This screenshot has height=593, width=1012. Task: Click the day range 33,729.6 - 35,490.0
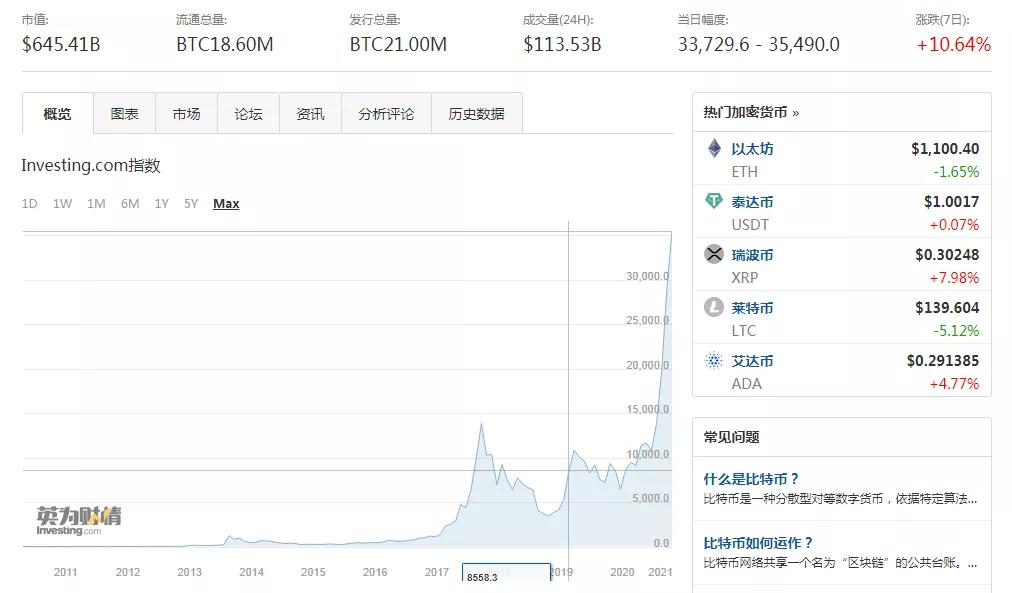pos(759,45)
